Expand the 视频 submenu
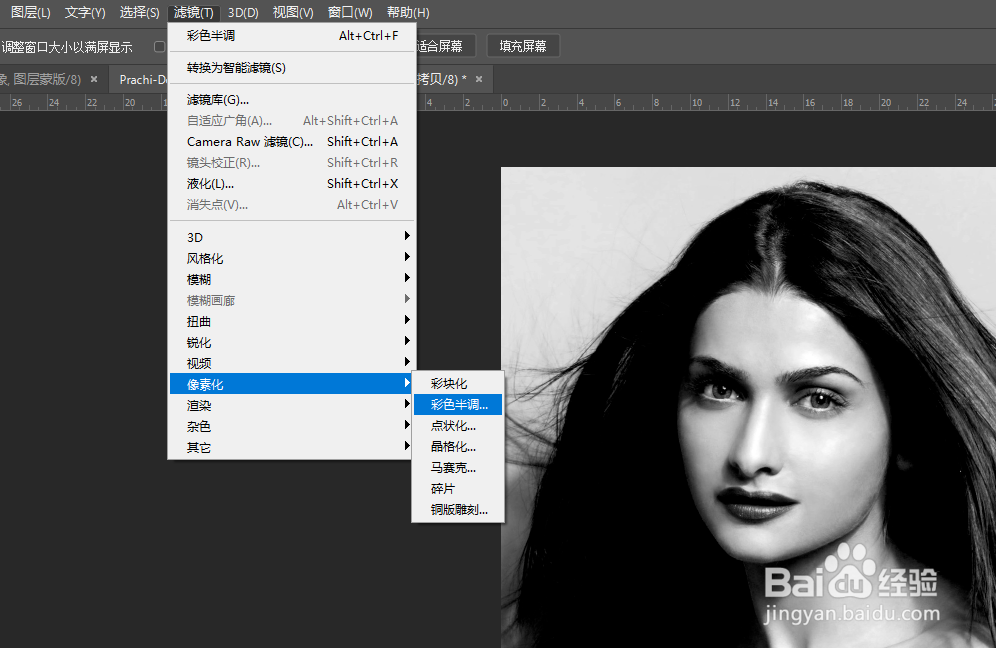Screen dimensions: 996x648 (292, 363)
